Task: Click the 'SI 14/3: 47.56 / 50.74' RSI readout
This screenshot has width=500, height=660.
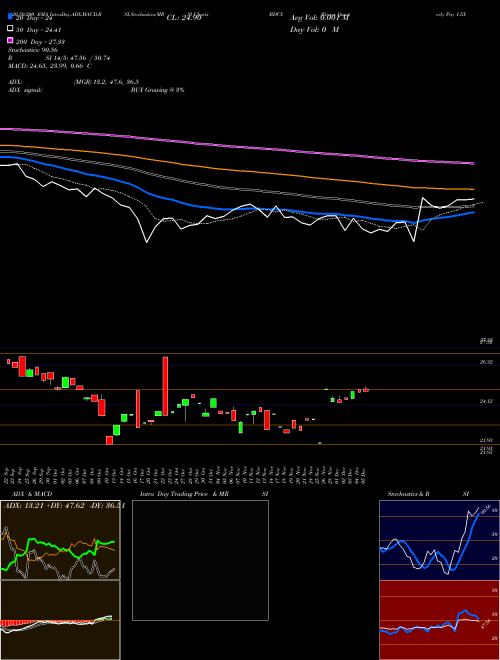Action: click(x=78, y=58)
